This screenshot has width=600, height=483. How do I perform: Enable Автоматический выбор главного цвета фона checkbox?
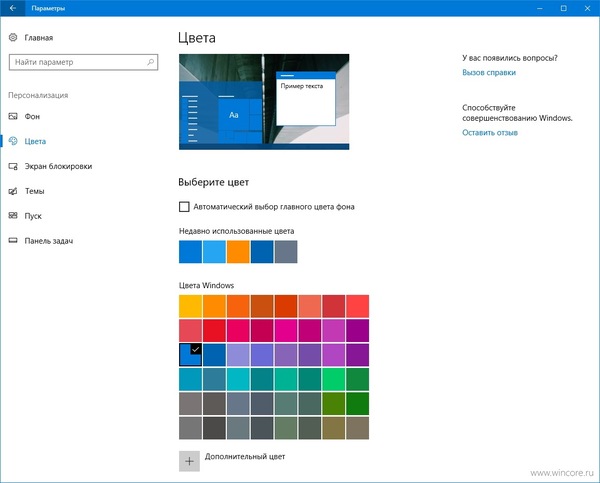pos(184,207)
